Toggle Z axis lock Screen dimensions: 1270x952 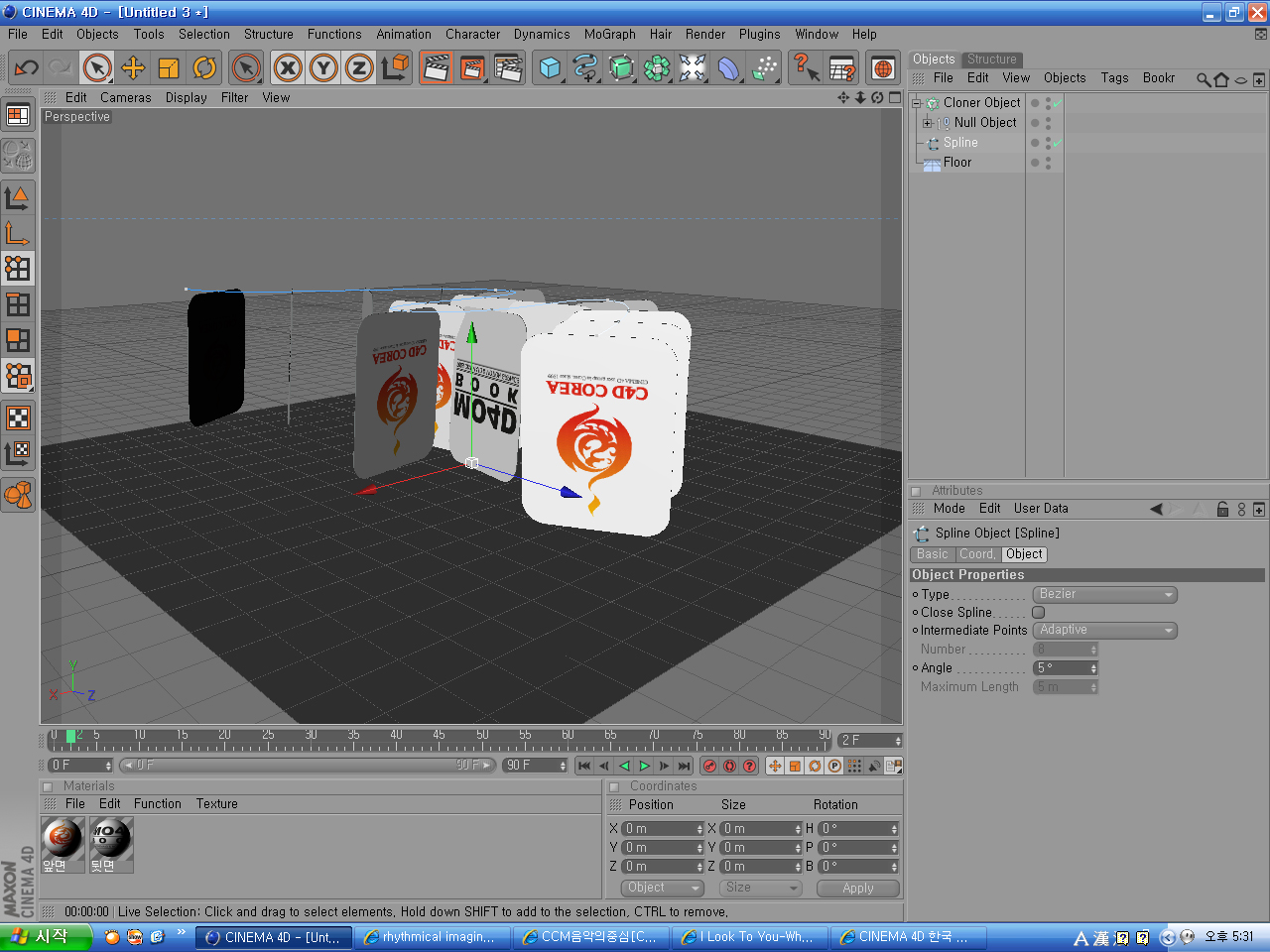(x=359, y=68)
